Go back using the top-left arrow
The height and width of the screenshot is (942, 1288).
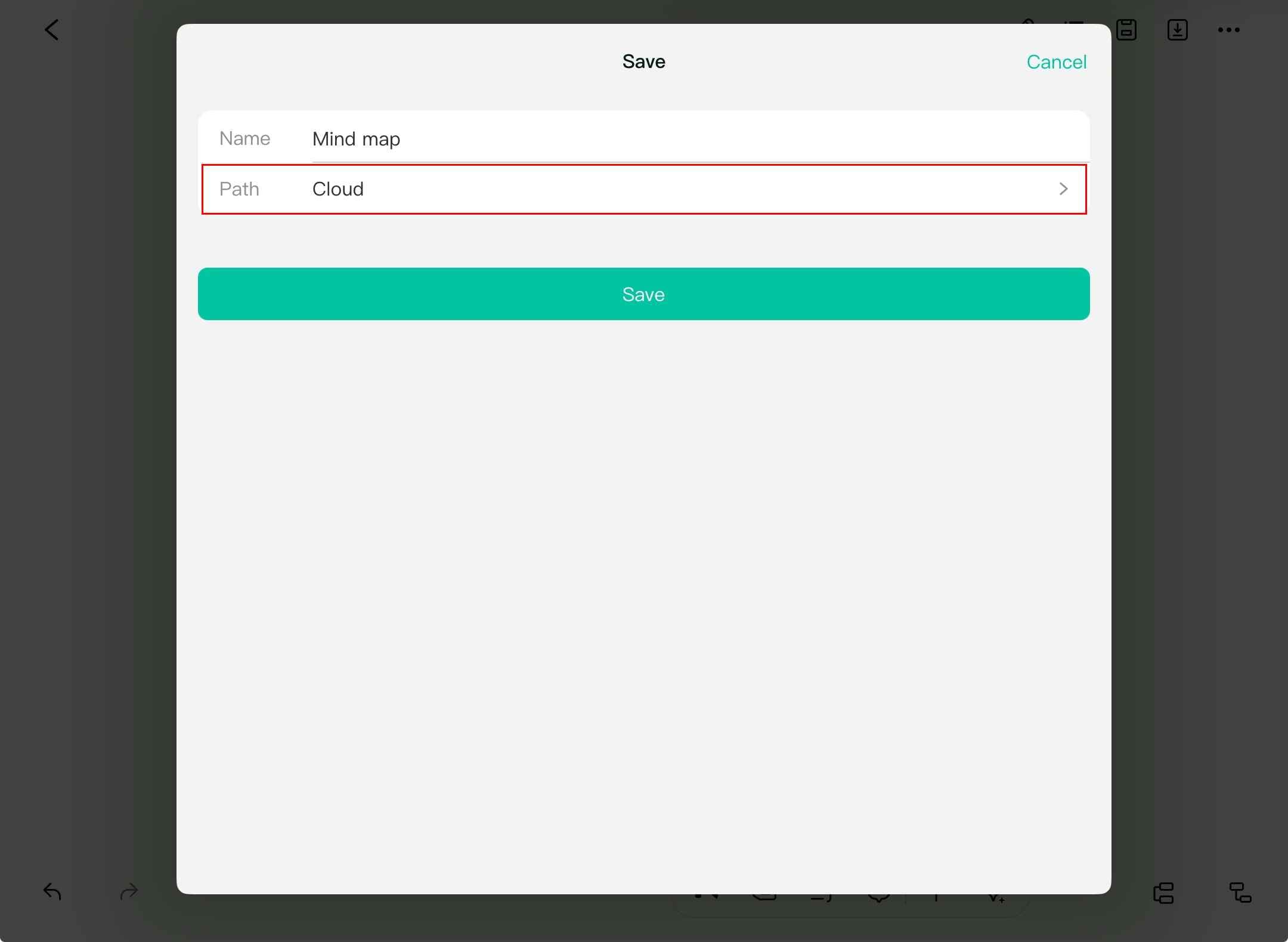click(x=52, y=30)
